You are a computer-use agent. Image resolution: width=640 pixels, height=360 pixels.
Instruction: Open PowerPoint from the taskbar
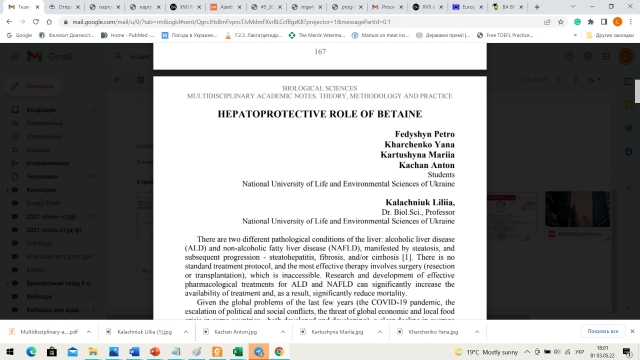click(155, 351)
